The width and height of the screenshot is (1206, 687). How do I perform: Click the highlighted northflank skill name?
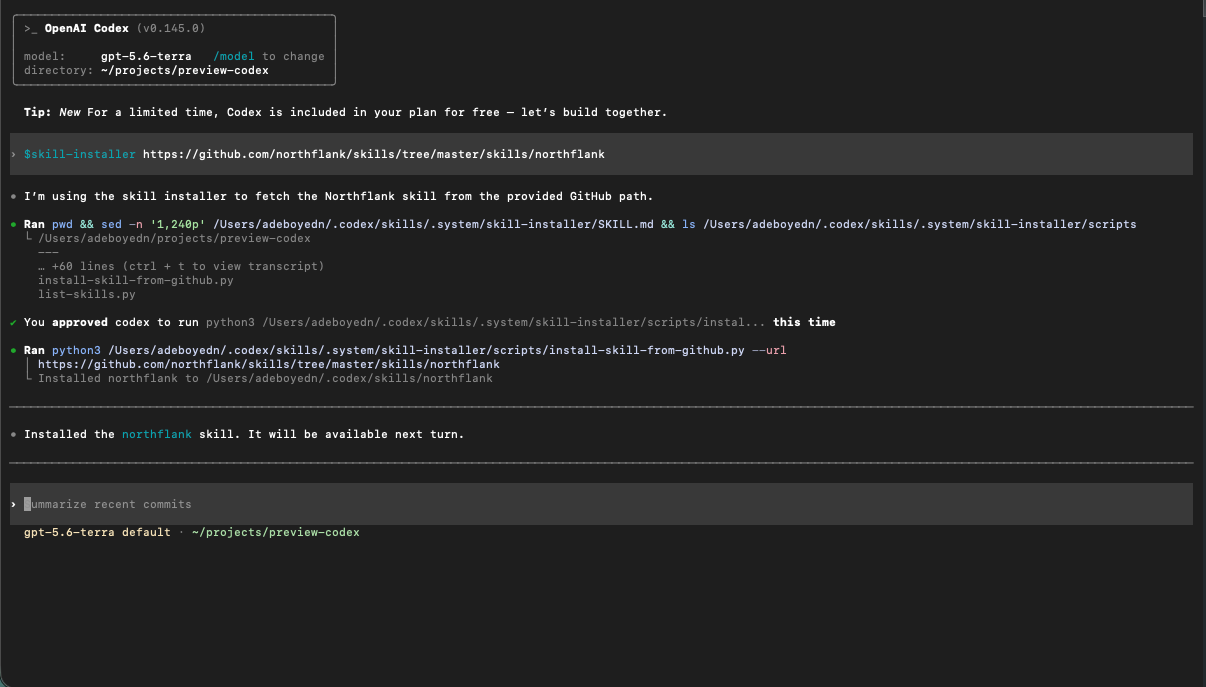click(157, 434)
